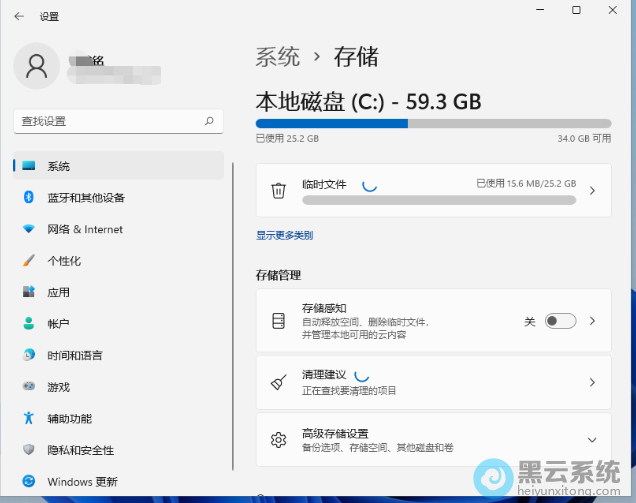Open 临时文件 details with chevron
The width and height of the screenshot is (636, 503).
(591, 190)
